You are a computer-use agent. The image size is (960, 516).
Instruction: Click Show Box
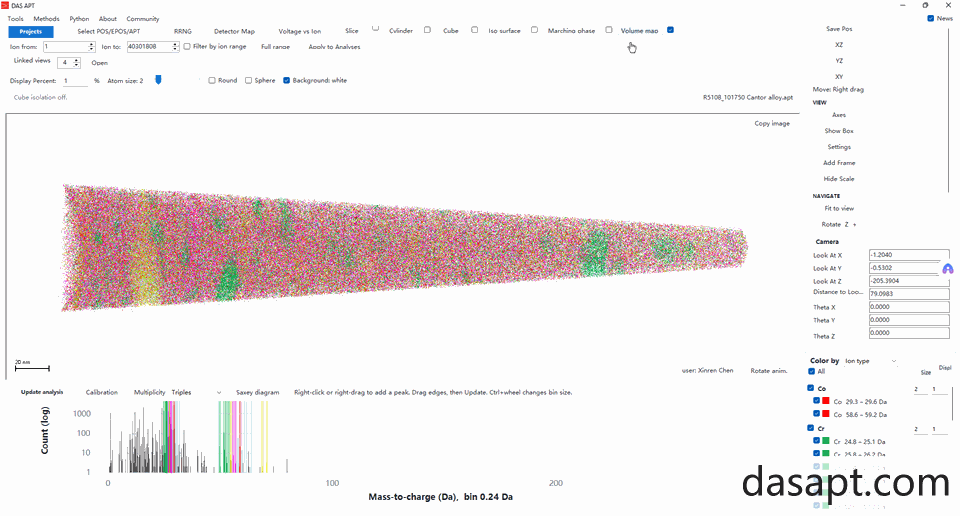tap(839, 131)
